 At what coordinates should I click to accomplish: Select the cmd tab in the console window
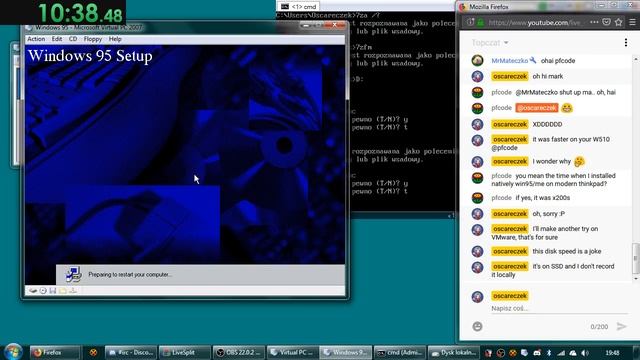(299, 7)
